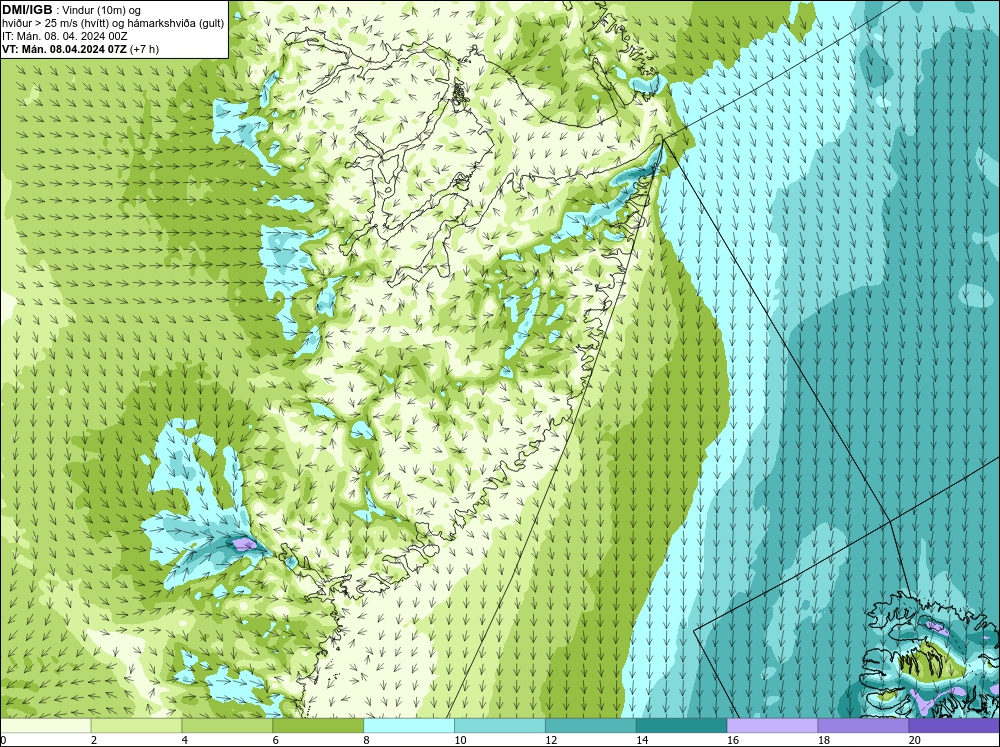1000x747 pixels.
Task: Click the 0–2 m/s pale legend swatch
Action: pyautogui.click(x=46, y=726)
